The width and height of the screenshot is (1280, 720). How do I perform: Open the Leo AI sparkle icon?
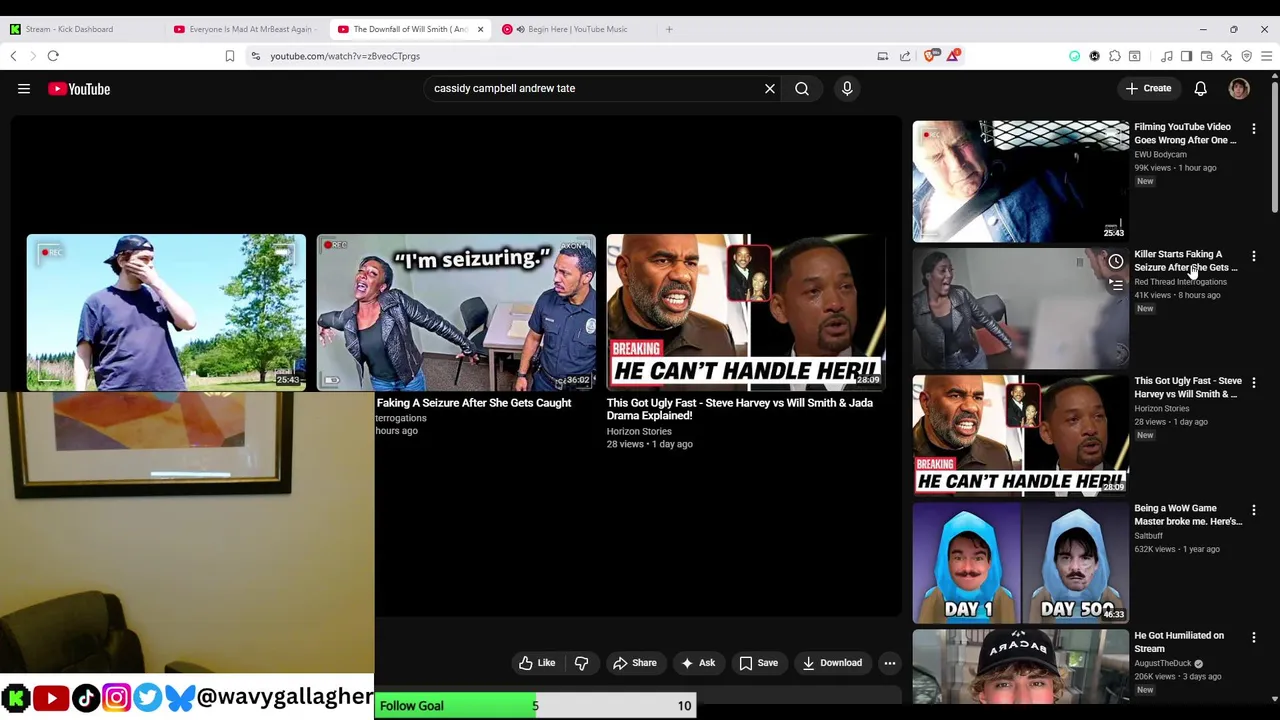coord(1226,56)
